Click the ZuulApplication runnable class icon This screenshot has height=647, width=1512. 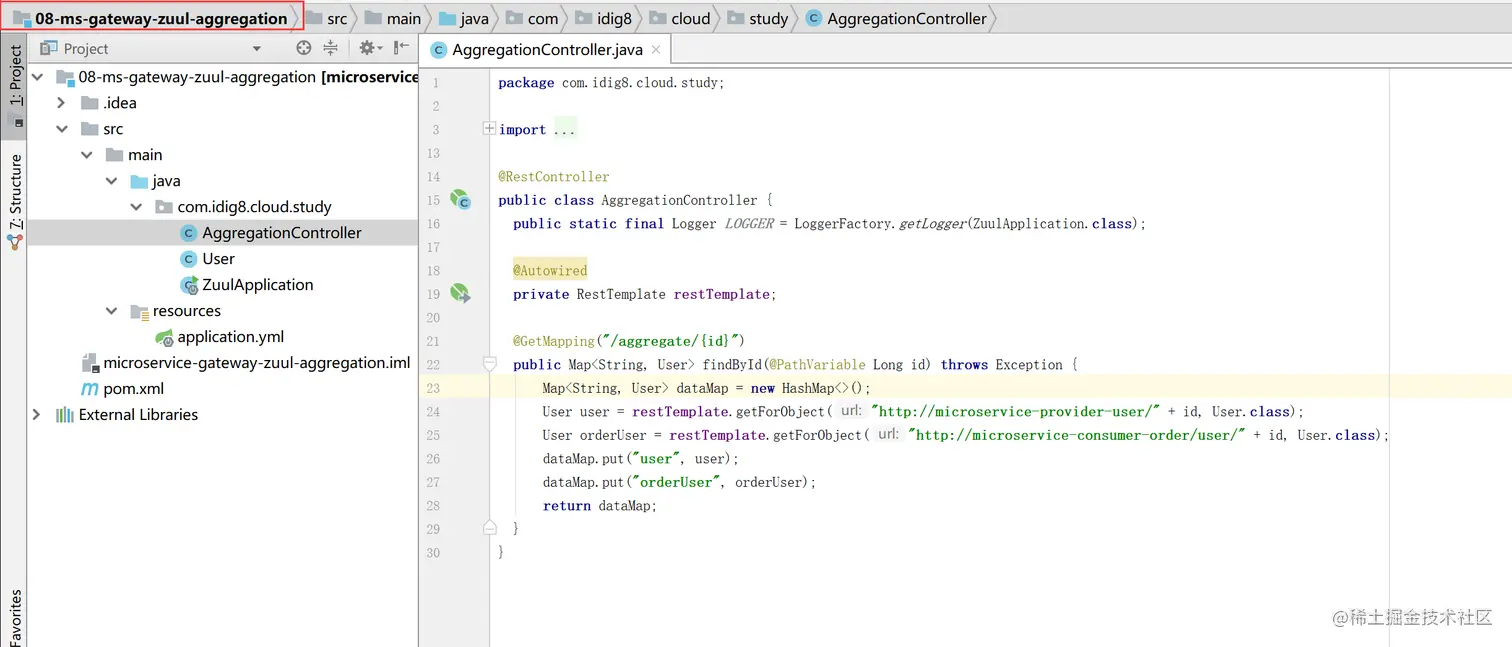point(189,285)
